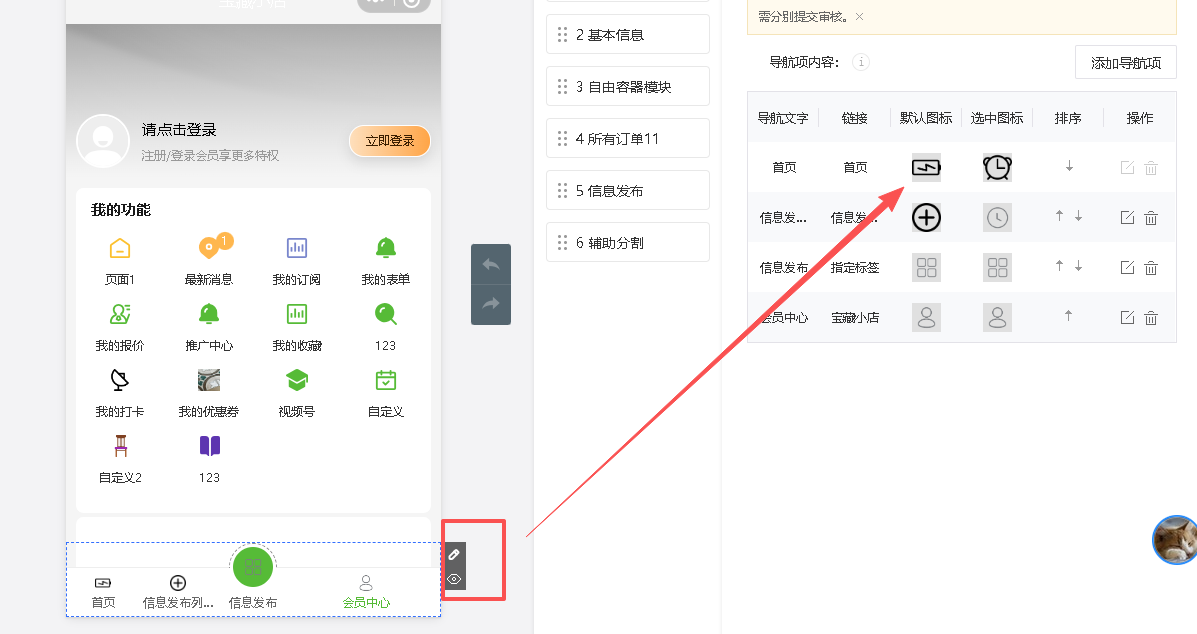Select module 3 自由容器模块
Screen dimensions: 1197x634
pos(628,86)
